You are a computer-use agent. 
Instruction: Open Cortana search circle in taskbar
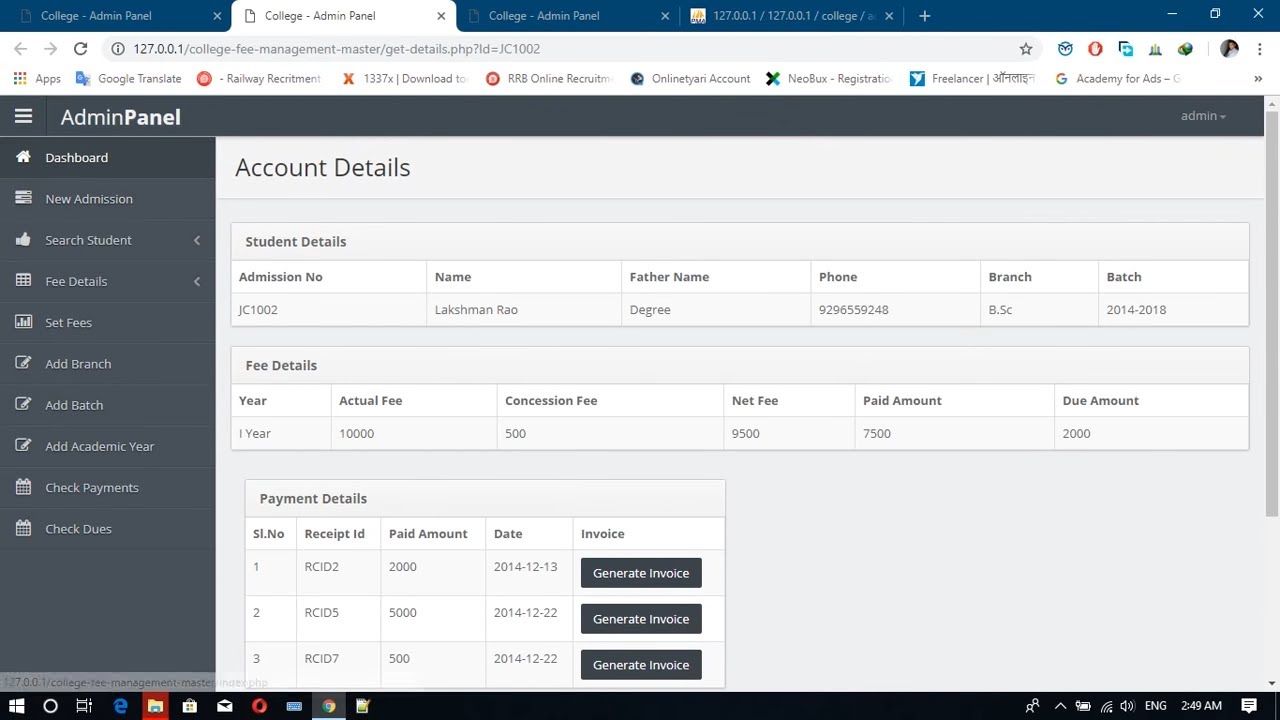click(50, 706)
